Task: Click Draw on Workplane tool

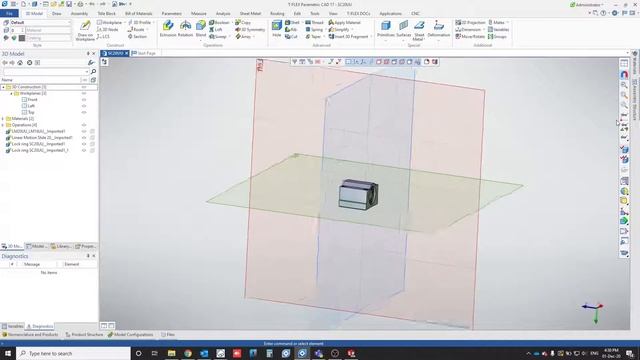Action: (85, 31)
